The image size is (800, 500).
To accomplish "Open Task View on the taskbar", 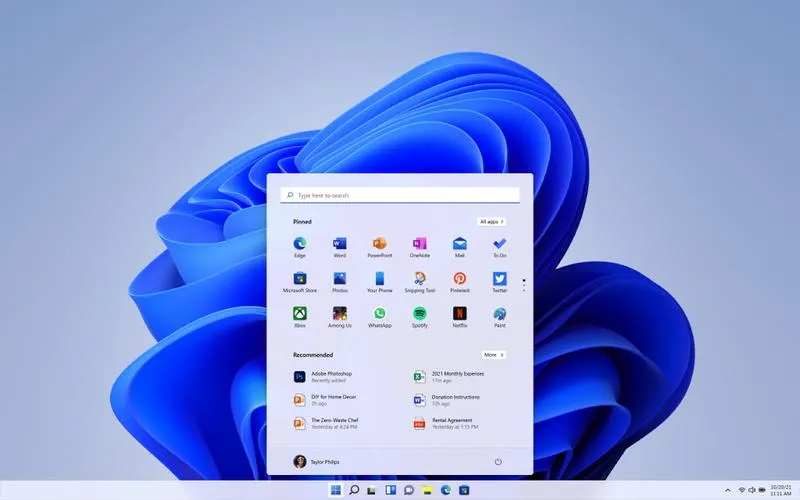I will coord(372,490).
